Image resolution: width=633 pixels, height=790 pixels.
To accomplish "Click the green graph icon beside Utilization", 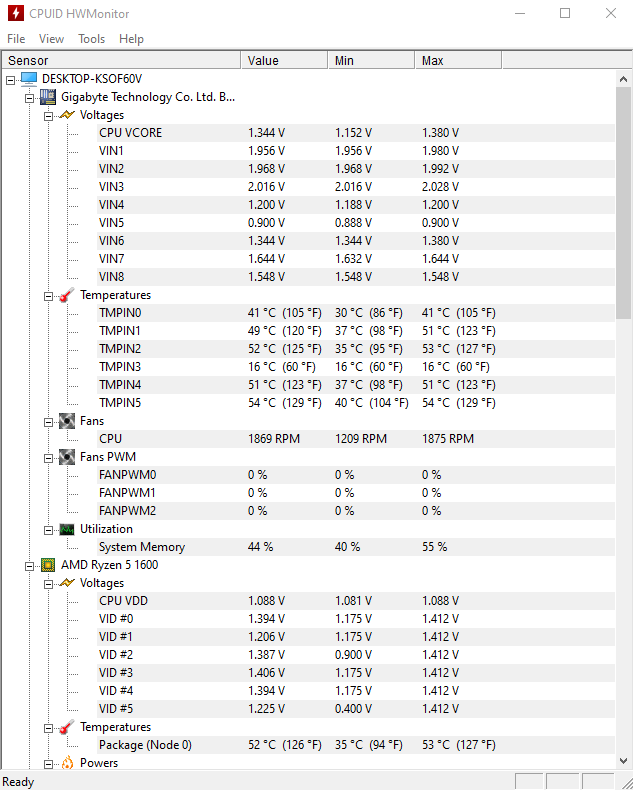I will (x=67, y=529).
